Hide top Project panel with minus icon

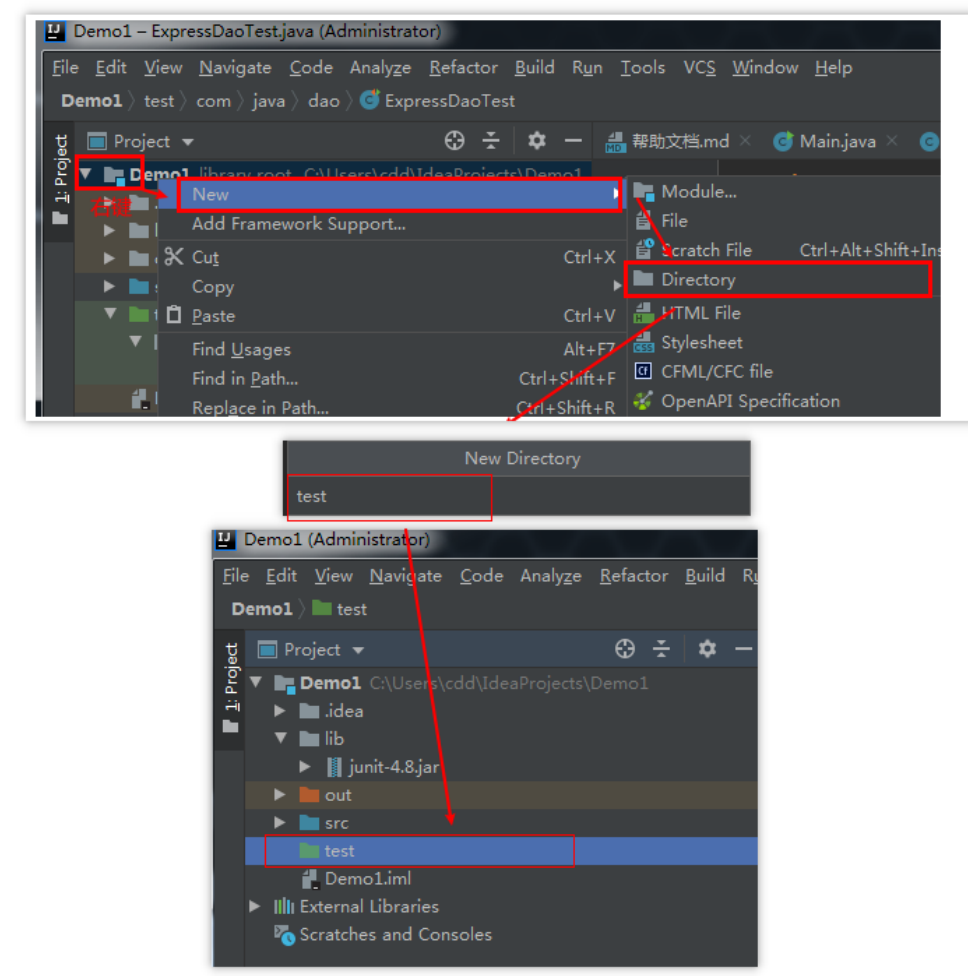click(x=573, y=141)
